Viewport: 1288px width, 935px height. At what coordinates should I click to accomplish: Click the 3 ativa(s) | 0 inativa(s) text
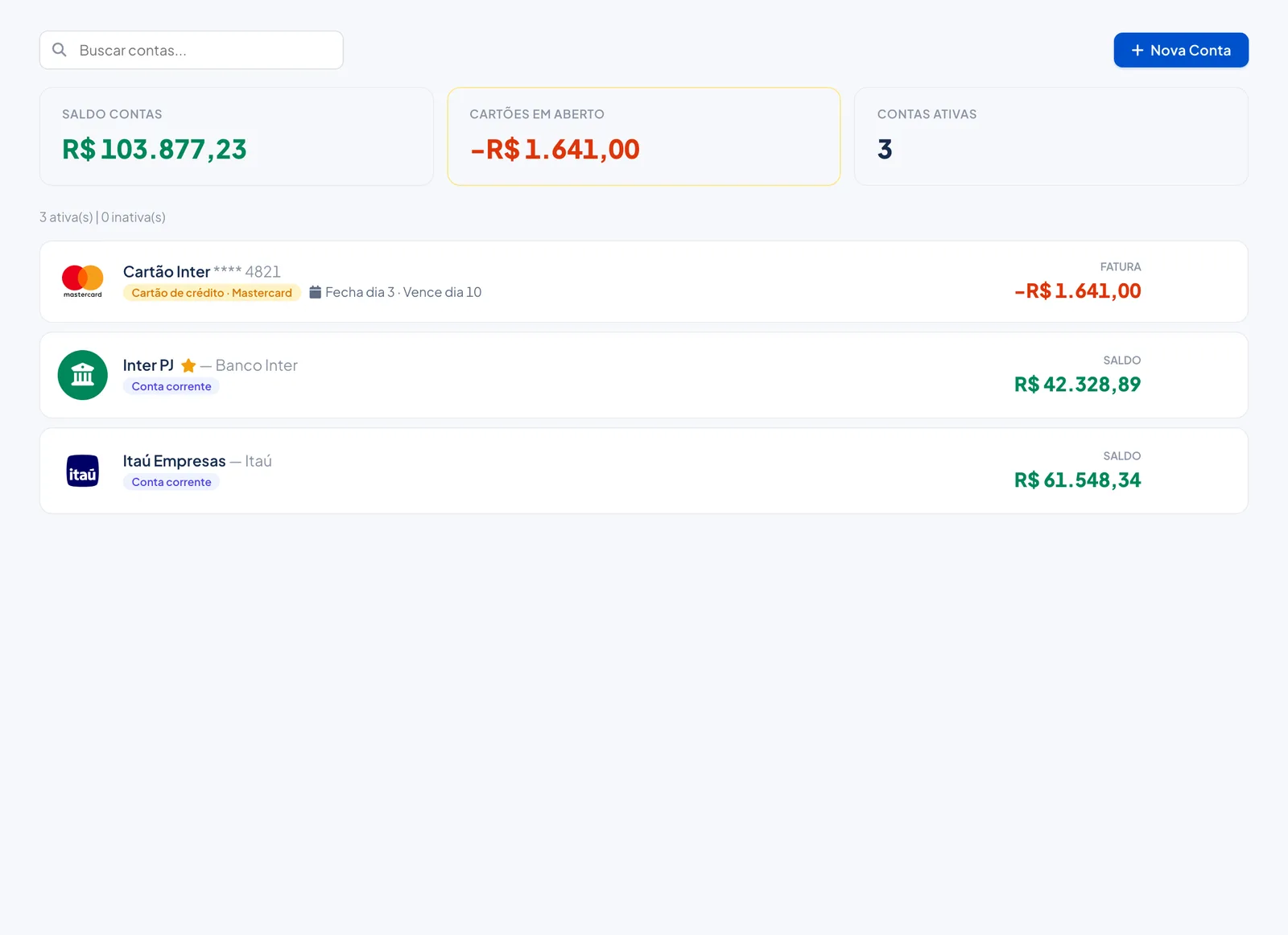(x=102, y=217)
